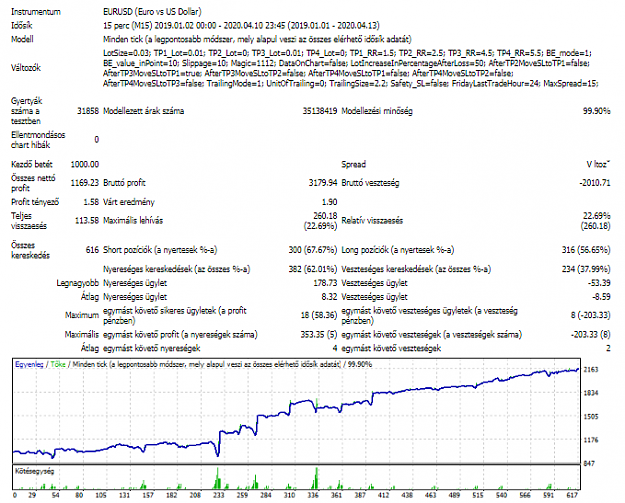
Task: Click the 1.90 Várt eredmény value
Action: pos(329,202)
